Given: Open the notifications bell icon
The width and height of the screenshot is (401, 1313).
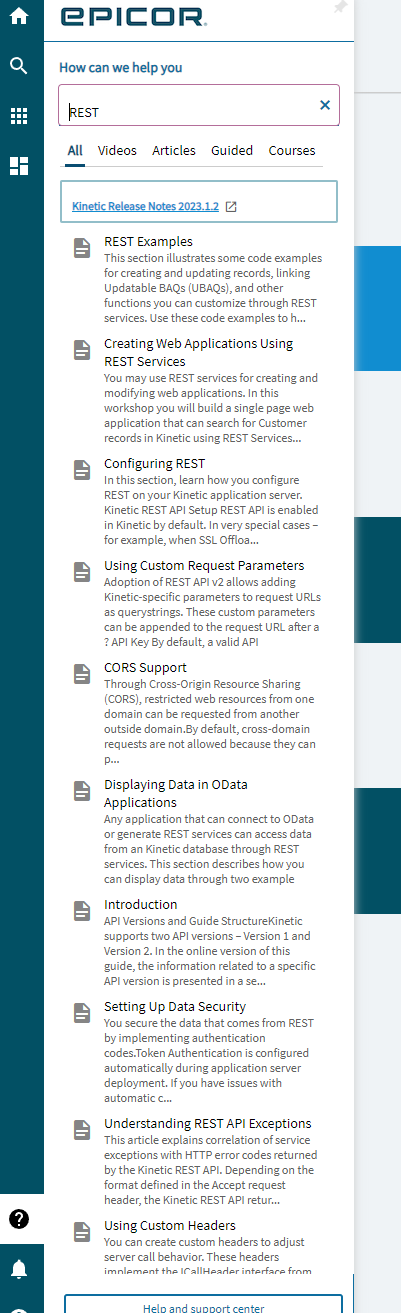Looking at the screenshot, I should 19,1269.
